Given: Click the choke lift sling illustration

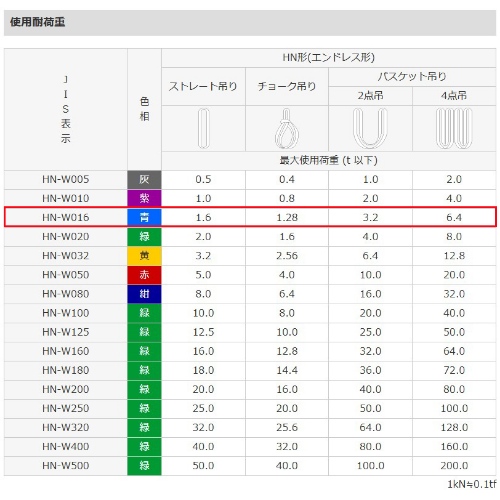Looking at the screenshot, I should [x=287, y=128].
